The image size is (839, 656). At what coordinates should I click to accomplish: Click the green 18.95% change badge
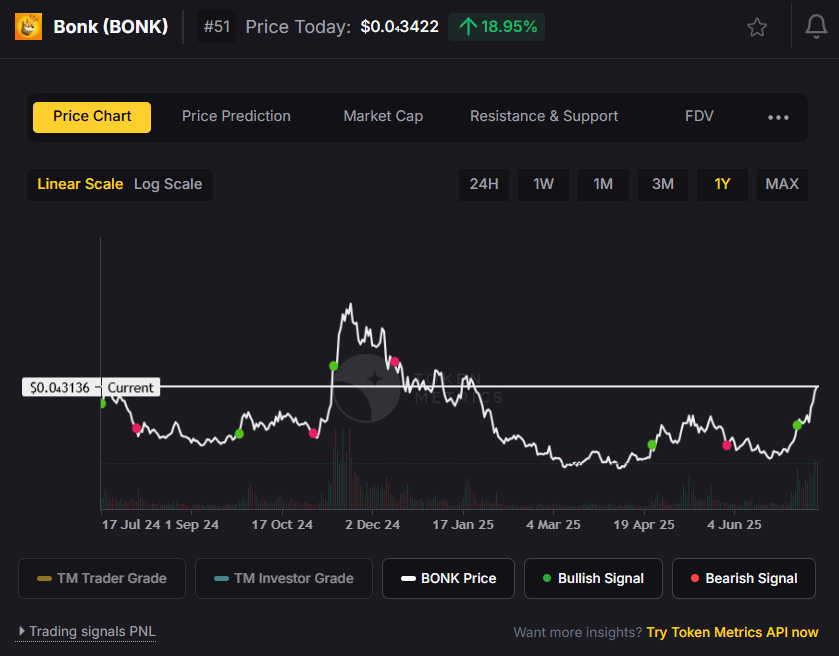497,27
